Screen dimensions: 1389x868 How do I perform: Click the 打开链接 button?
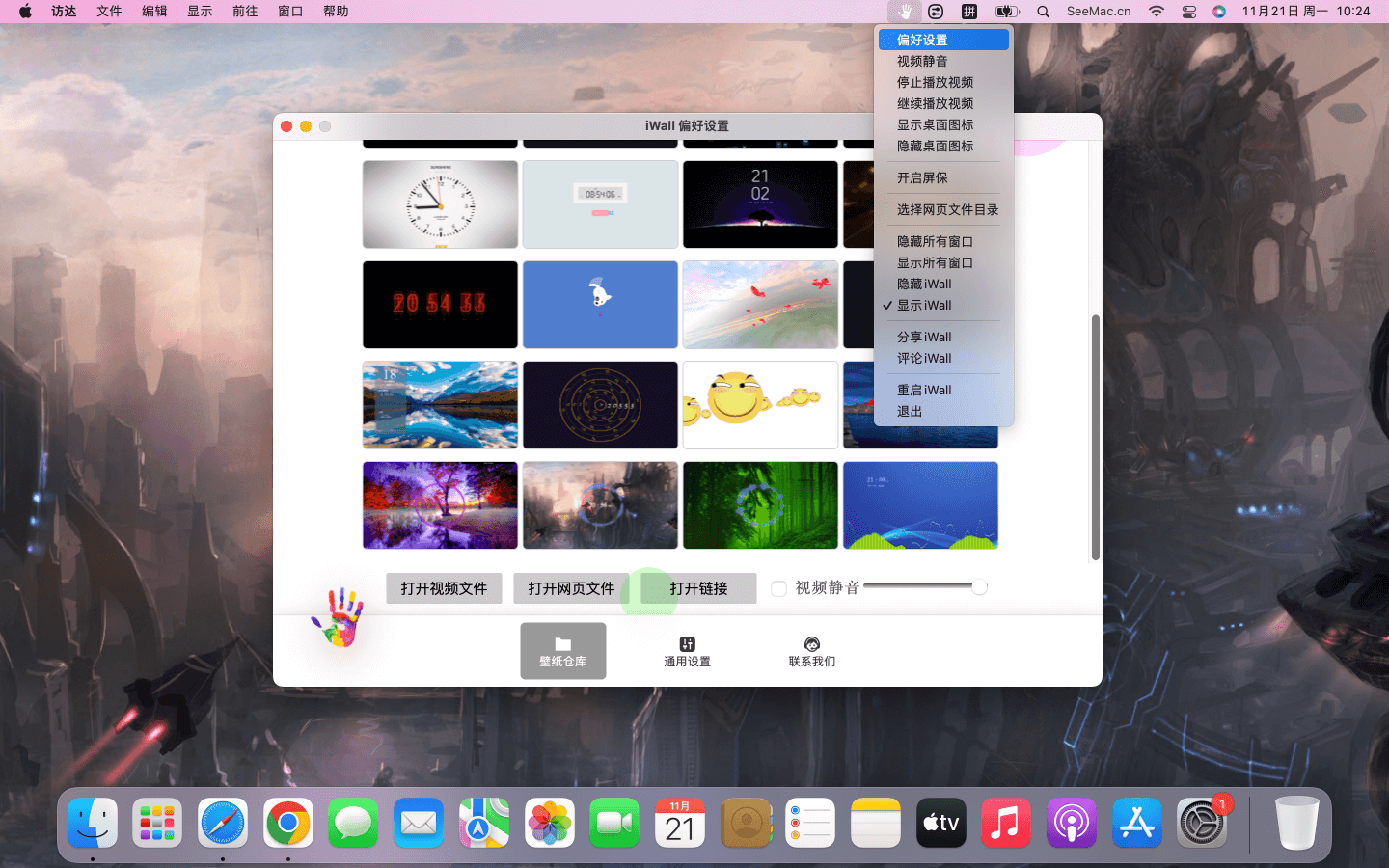coord(698,588)
